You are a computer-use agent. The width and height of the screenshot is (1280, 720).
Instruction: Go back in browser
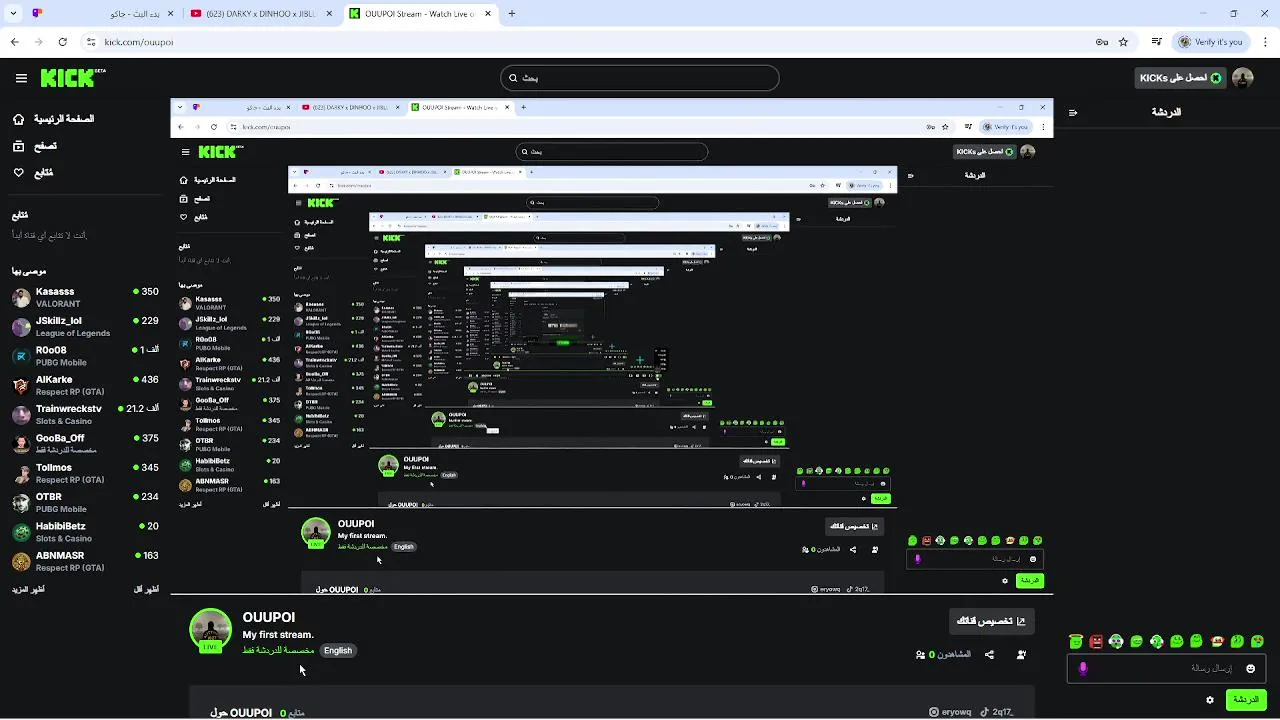click(14, 42)
